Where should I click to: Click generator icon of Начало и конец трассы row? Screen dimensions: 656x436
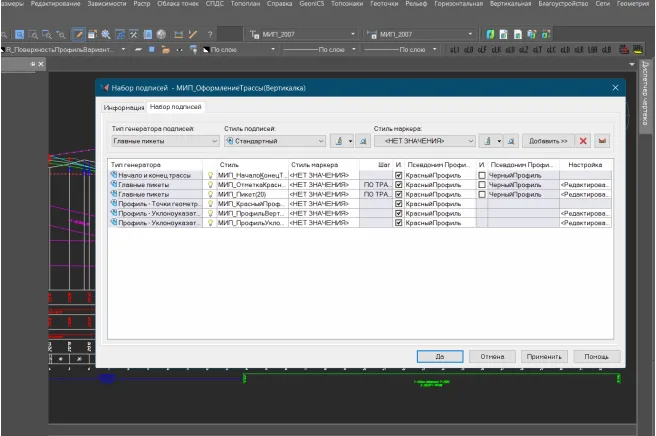(114, 175)
